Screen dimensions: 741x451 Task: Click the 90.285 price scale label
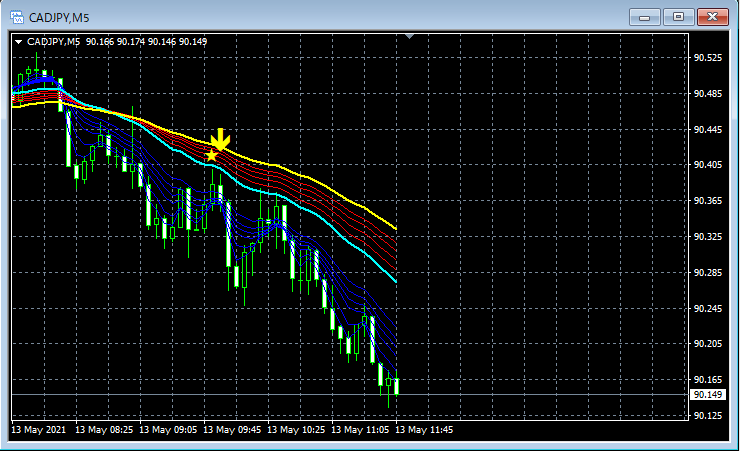tap(707, 272)
